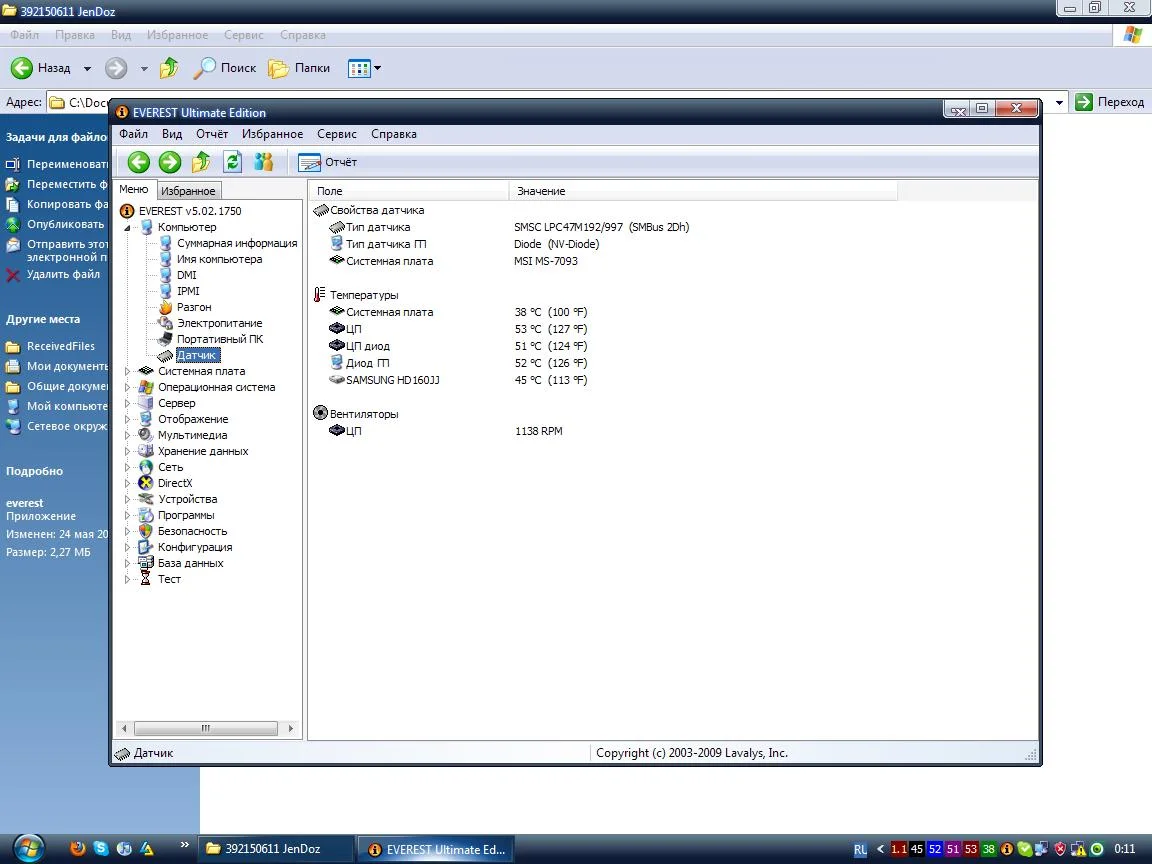Expand the Хранение данных tree node

click(x=127, y=451)
